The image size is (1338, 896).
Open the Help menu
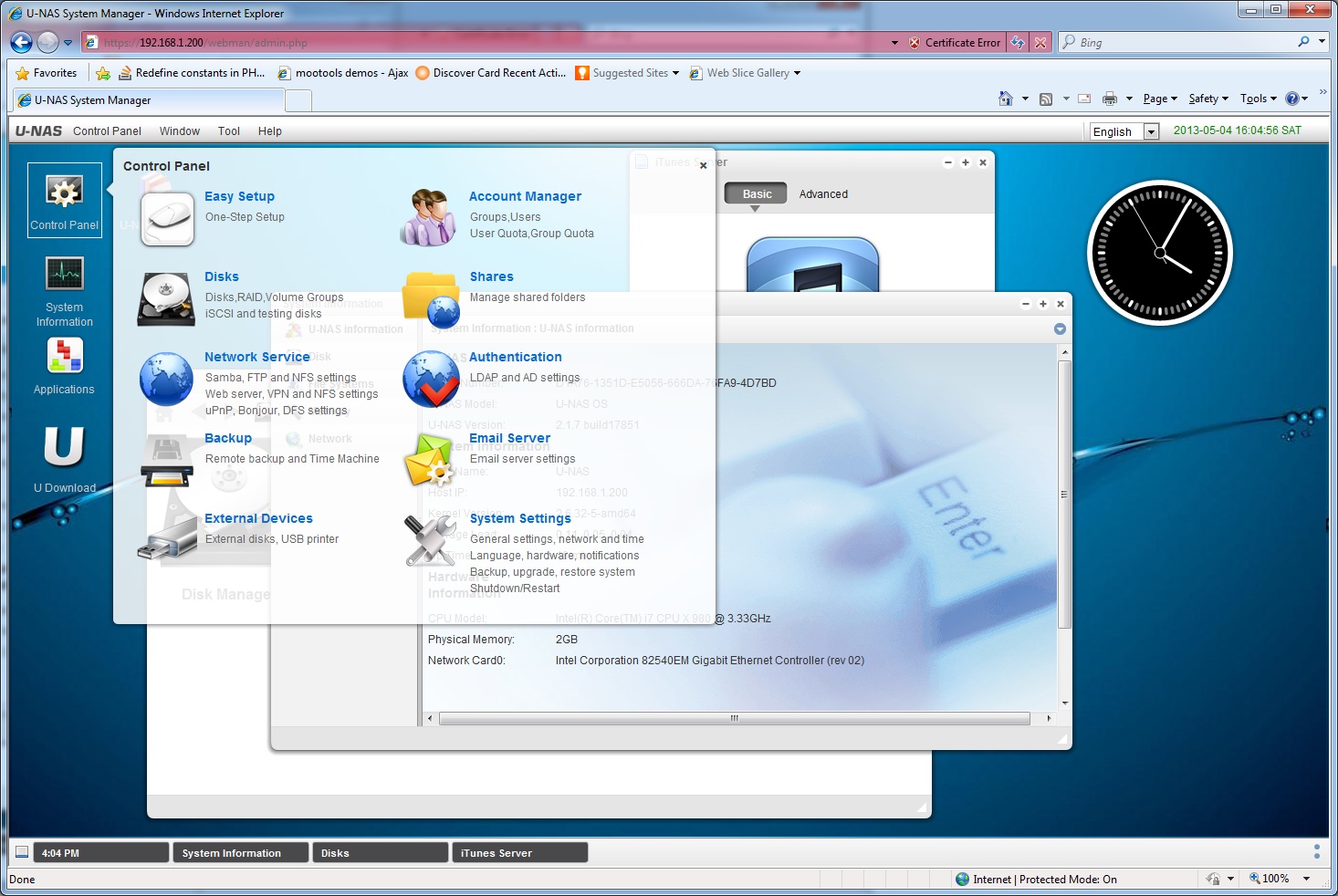coord(270,131)
